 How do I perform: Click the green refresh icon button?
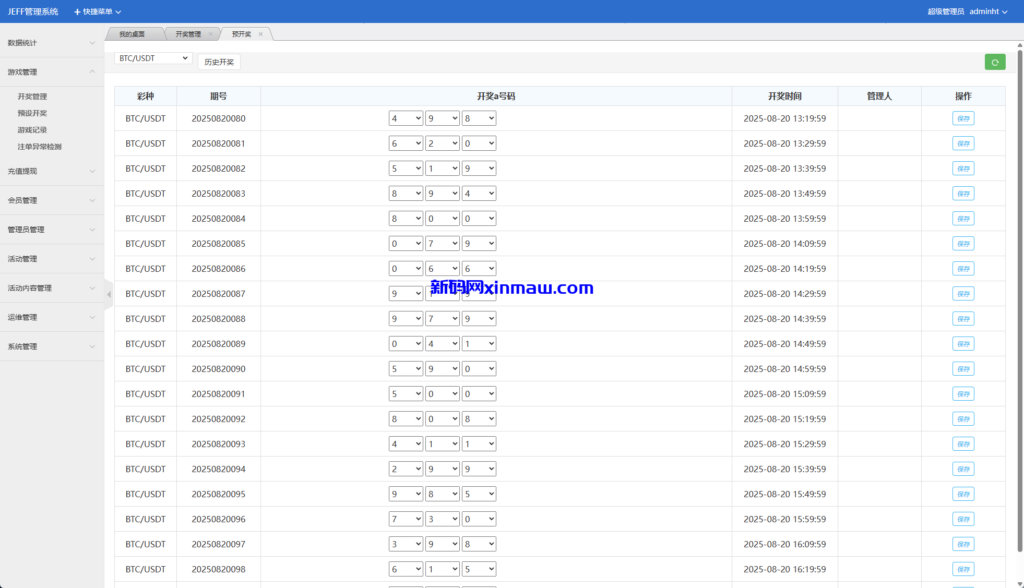click(x=994, y=62)
